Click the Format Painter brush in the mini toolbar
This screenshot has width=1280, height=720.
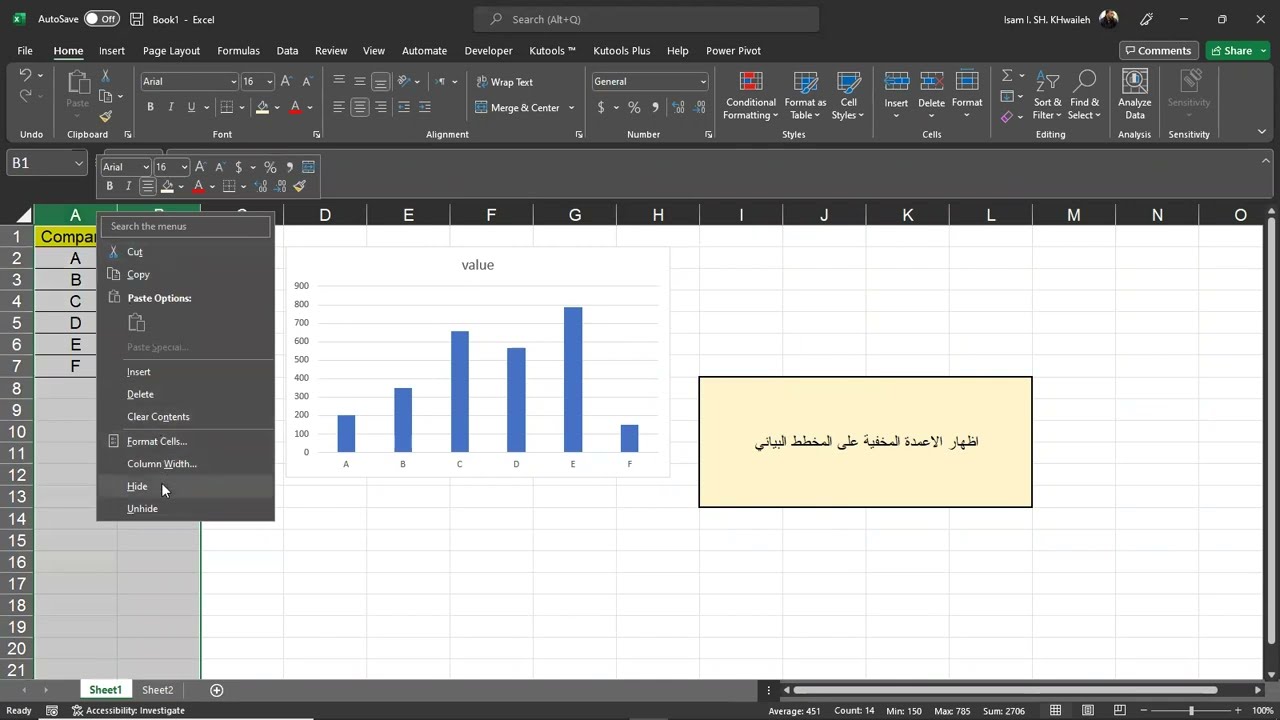pos(300,186)
